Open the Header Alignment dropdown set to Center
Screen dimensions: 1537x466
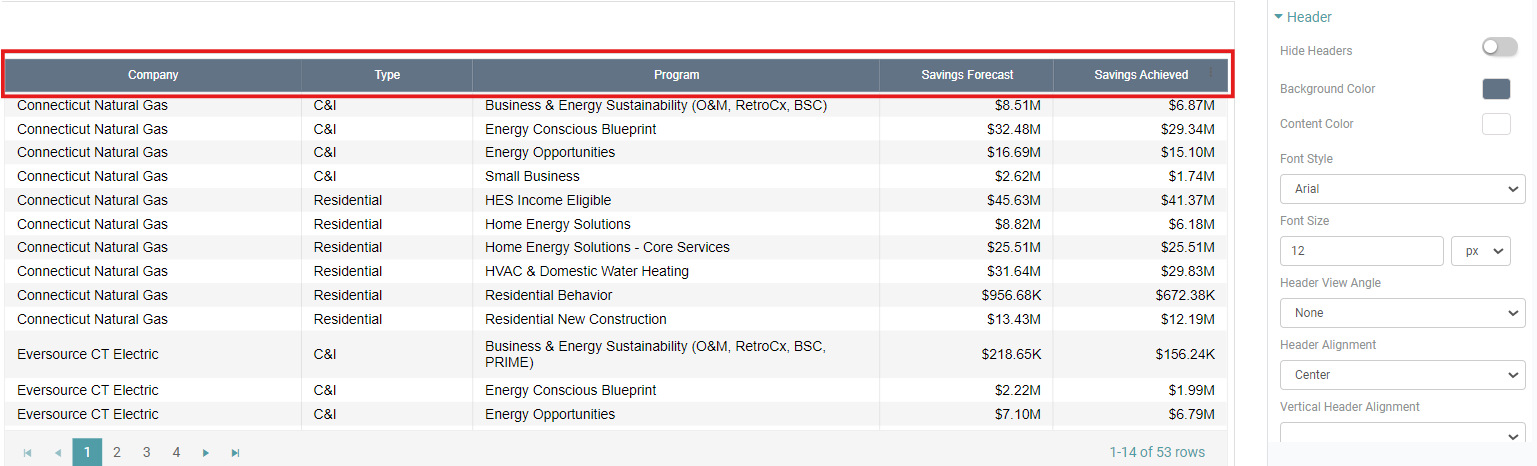1402,375
